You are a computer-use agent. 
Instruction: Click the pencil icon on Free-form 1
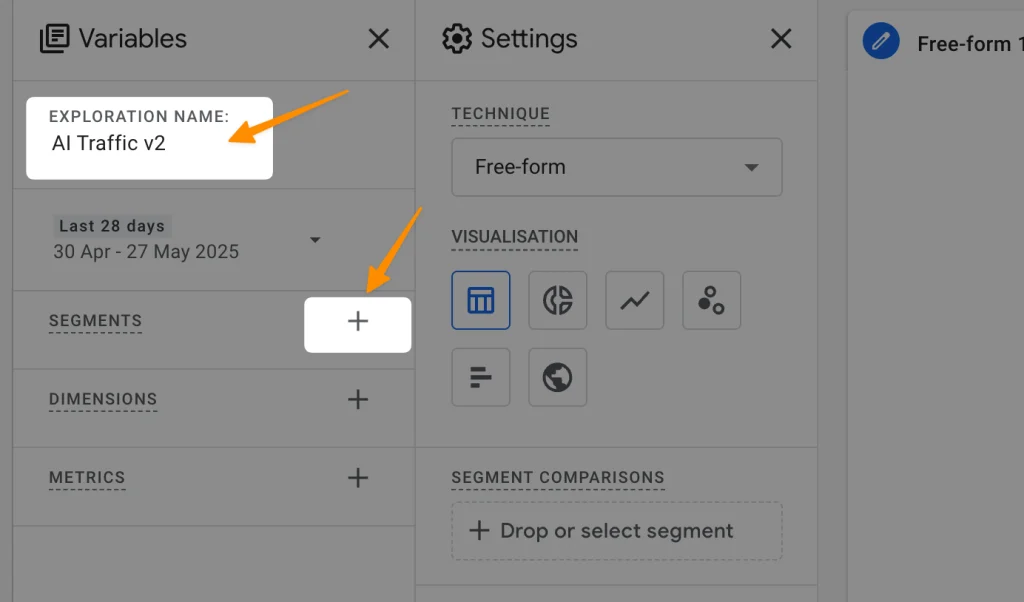coord(881,43)
